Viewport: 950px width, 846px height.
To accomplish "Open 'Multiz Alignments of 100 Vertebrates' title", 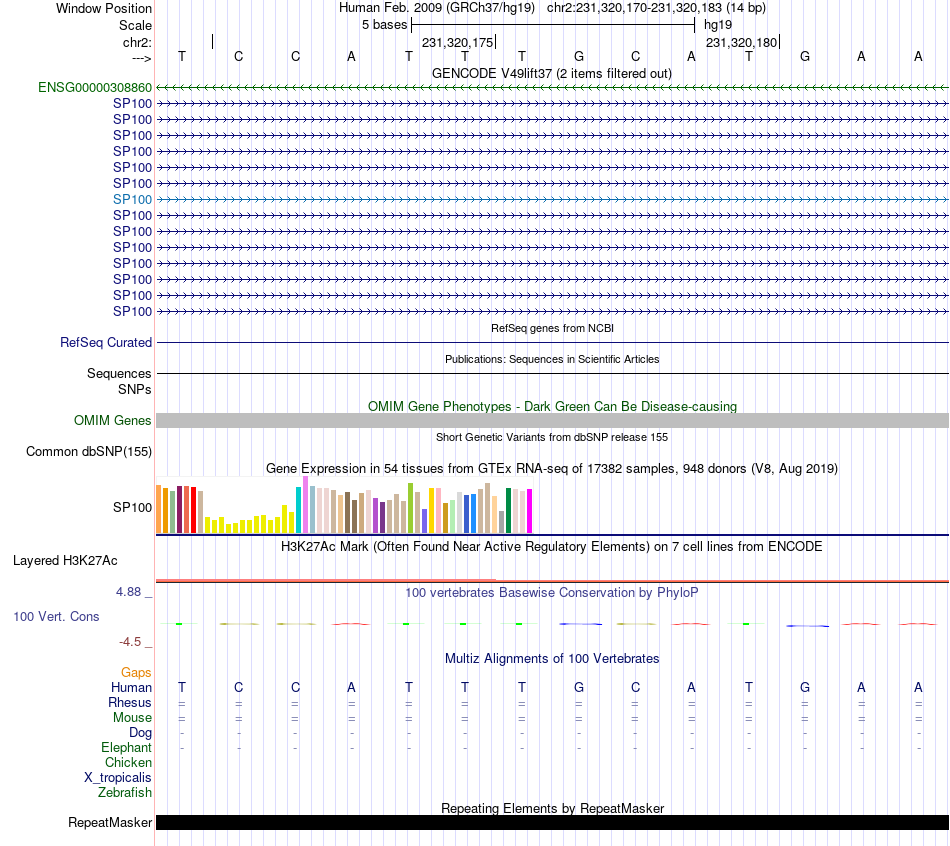I will pos(552,659).
